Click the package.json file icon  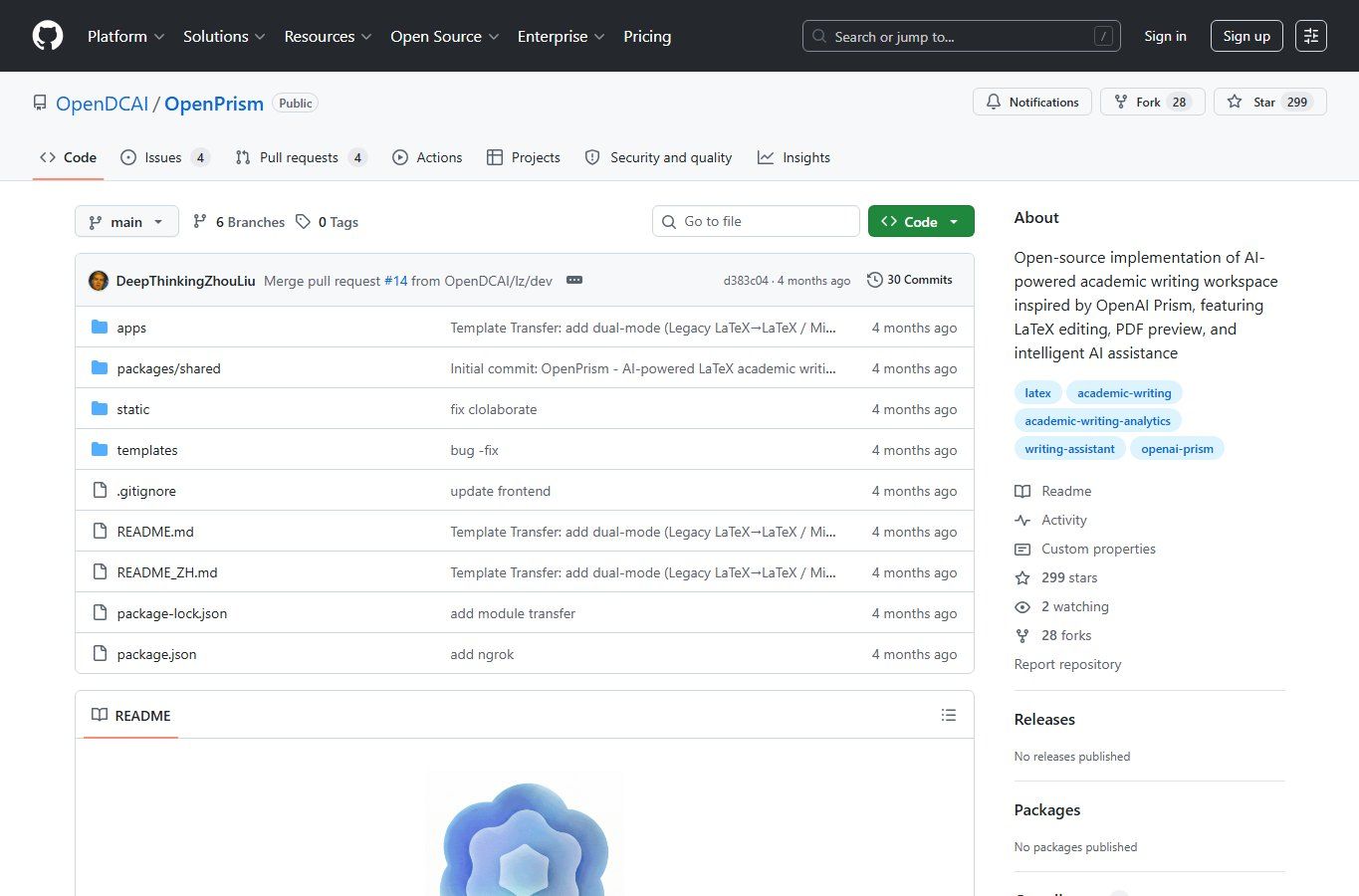pos(100,653)
